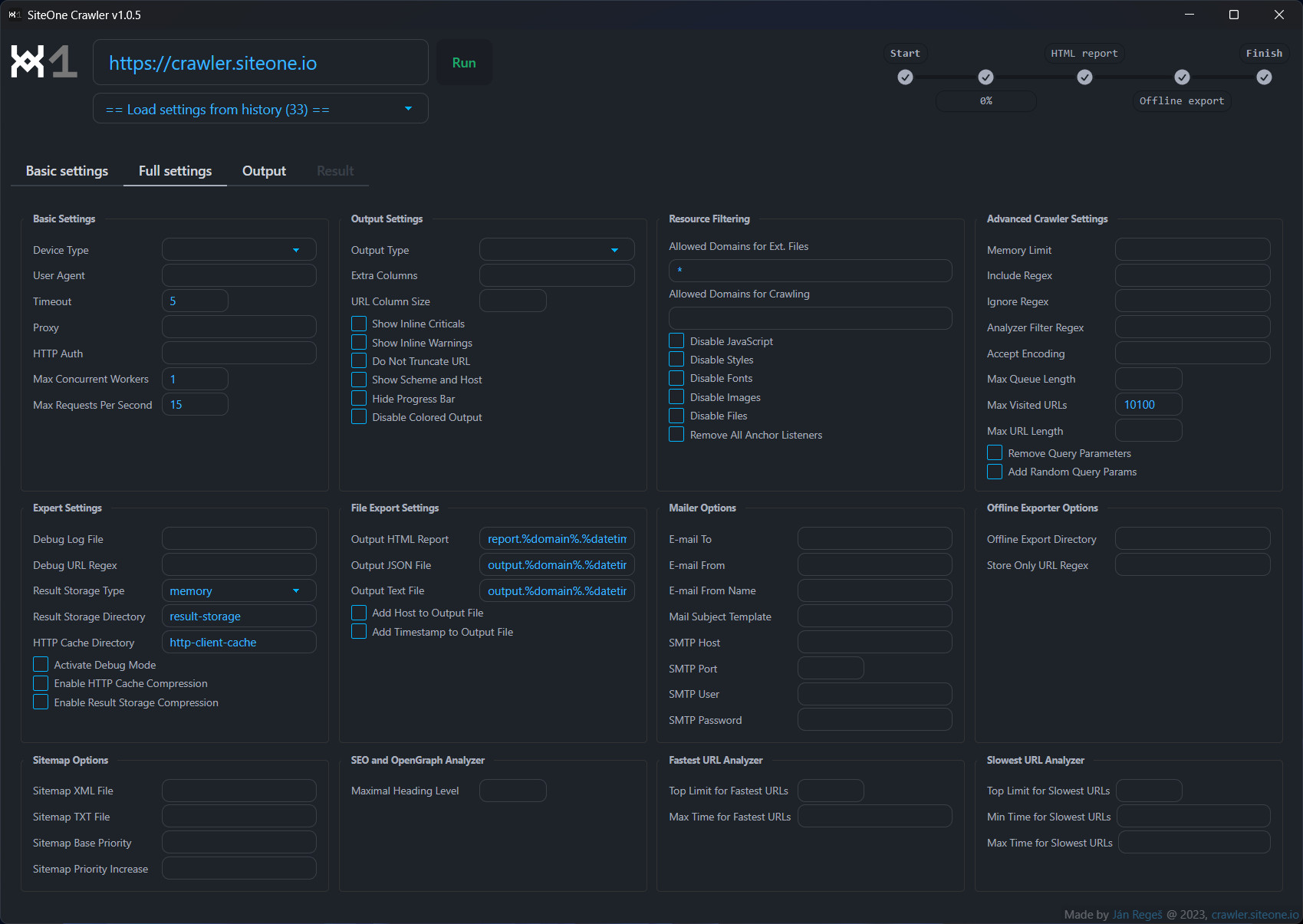Open the Output Type dropdown
The height and width of the screenshot is (924, 1303).
557,249
